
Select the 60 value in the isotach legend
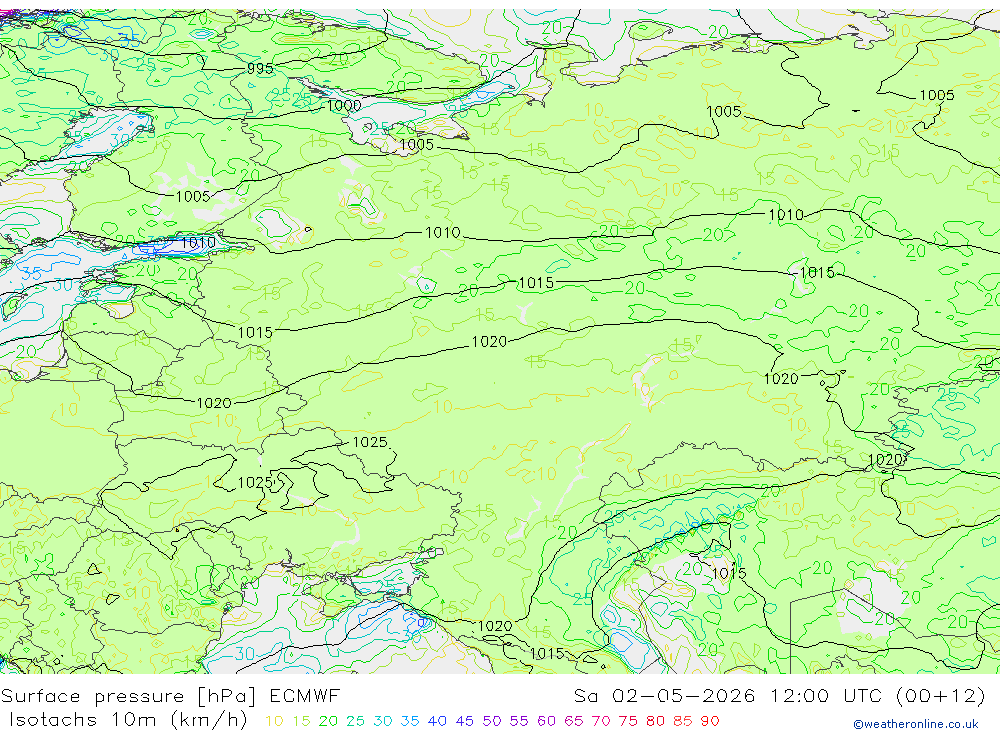547,722
